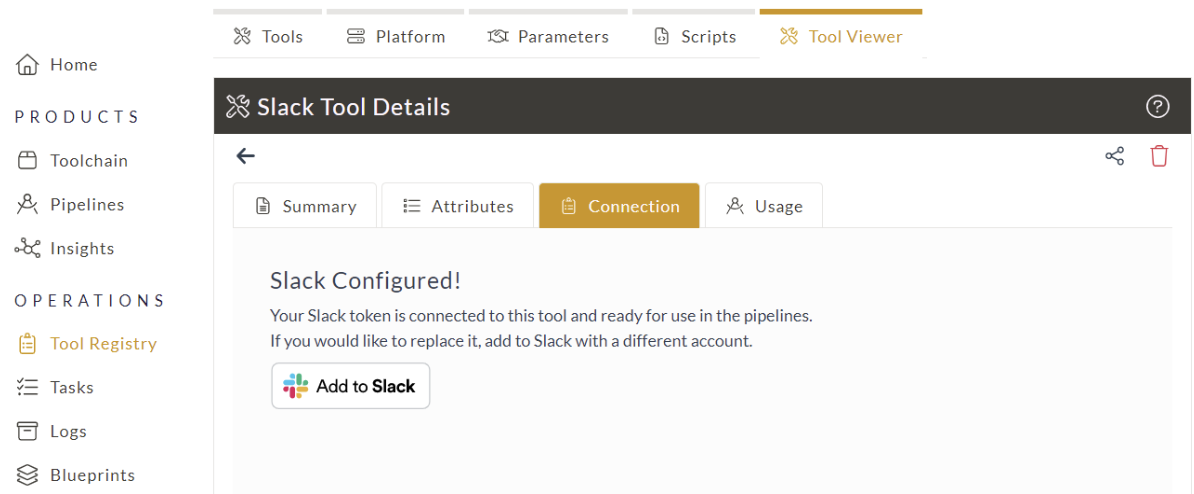Click the 'Slack Configured!' heading
Viewport: 1194px width, 494px height.
click(x=366, y=281)
